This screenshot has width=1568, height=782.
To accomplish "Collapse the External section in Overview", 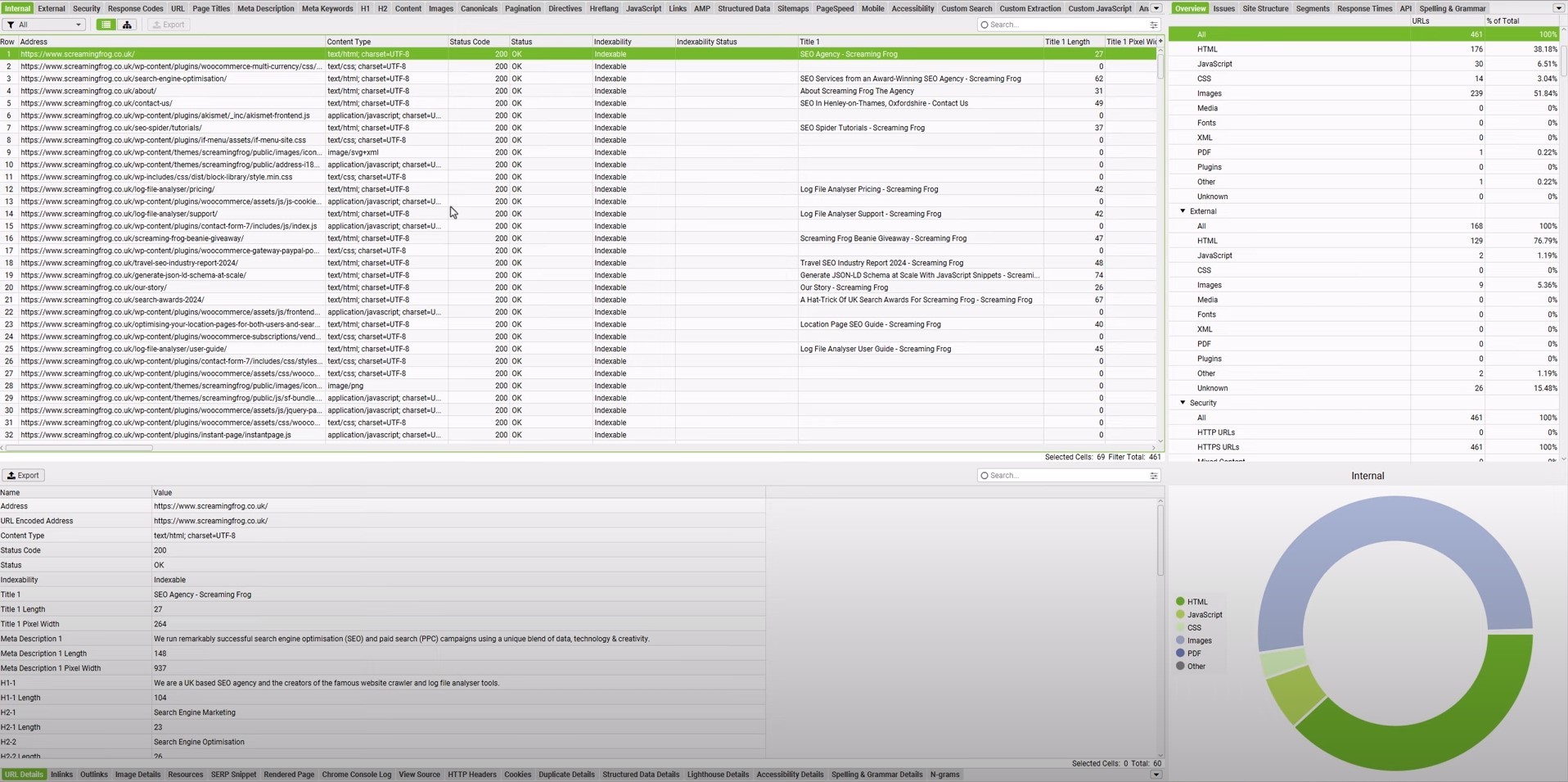I will pos(1183,211).
